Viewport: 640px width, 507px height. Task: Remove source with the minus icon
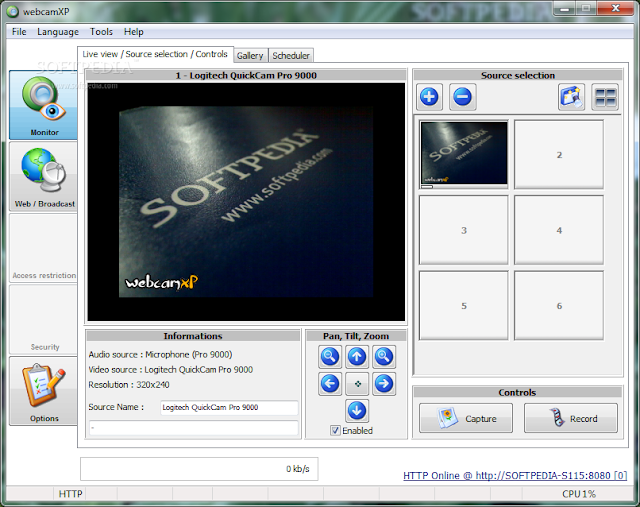point(462,97)
